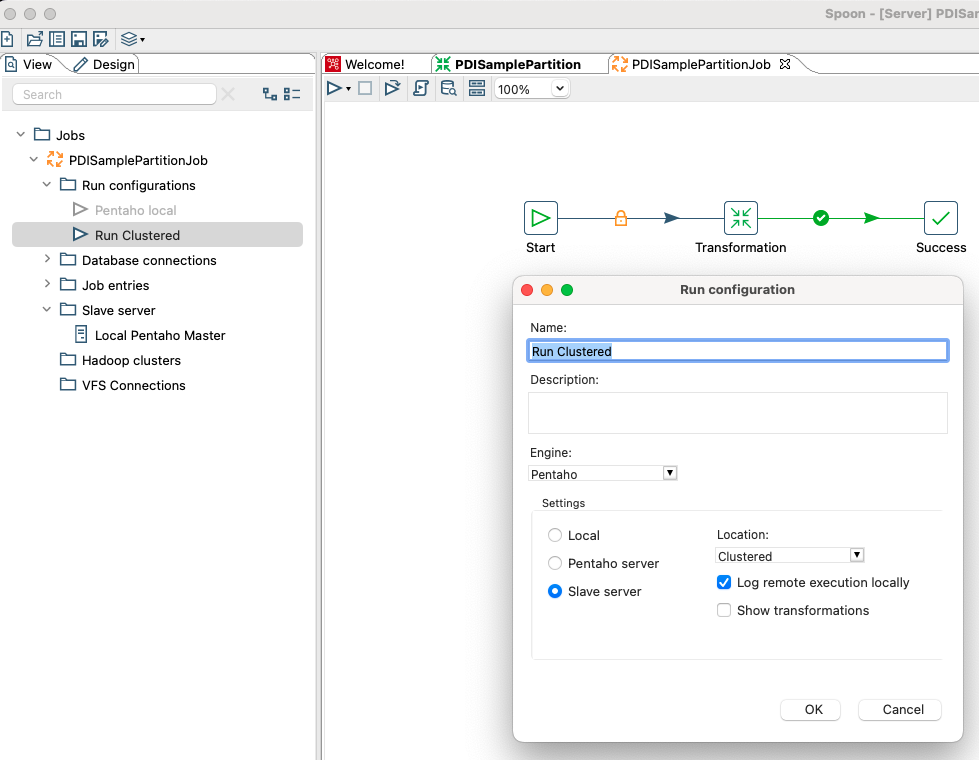Click the Save file icon in main toolbar
979x760 pixels.
(x=80, y=37)
